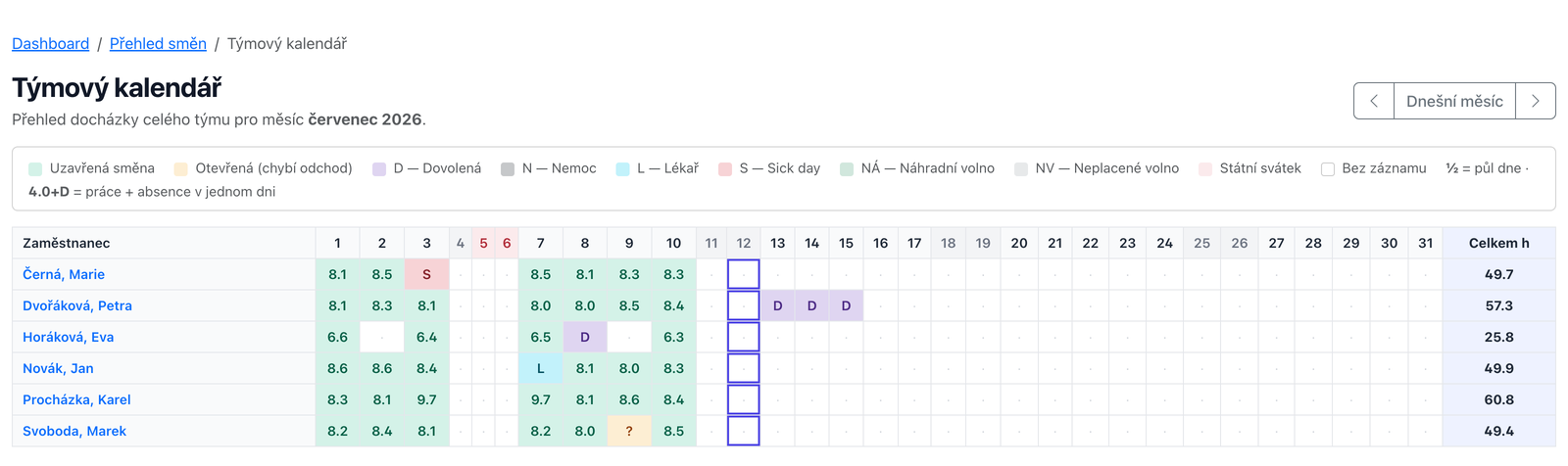
Task: Go to next month with right chevron
Action: (1536, 101)
